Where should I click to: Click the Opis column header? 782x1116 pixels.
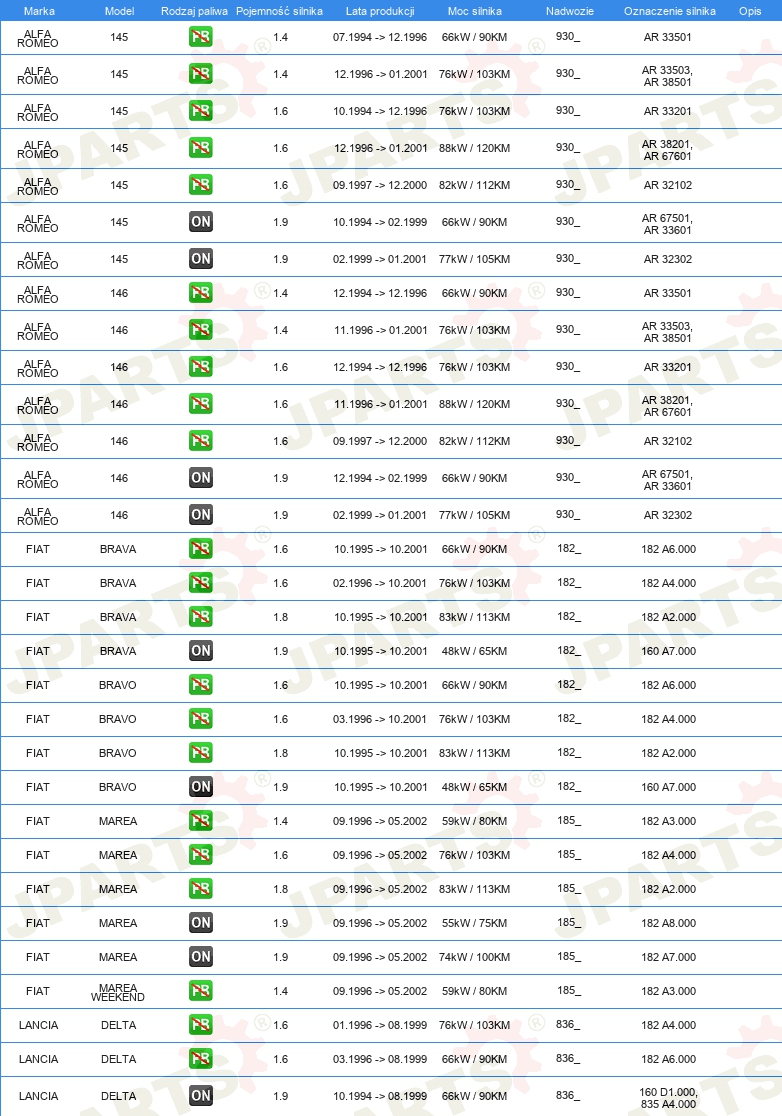point(750,11)
